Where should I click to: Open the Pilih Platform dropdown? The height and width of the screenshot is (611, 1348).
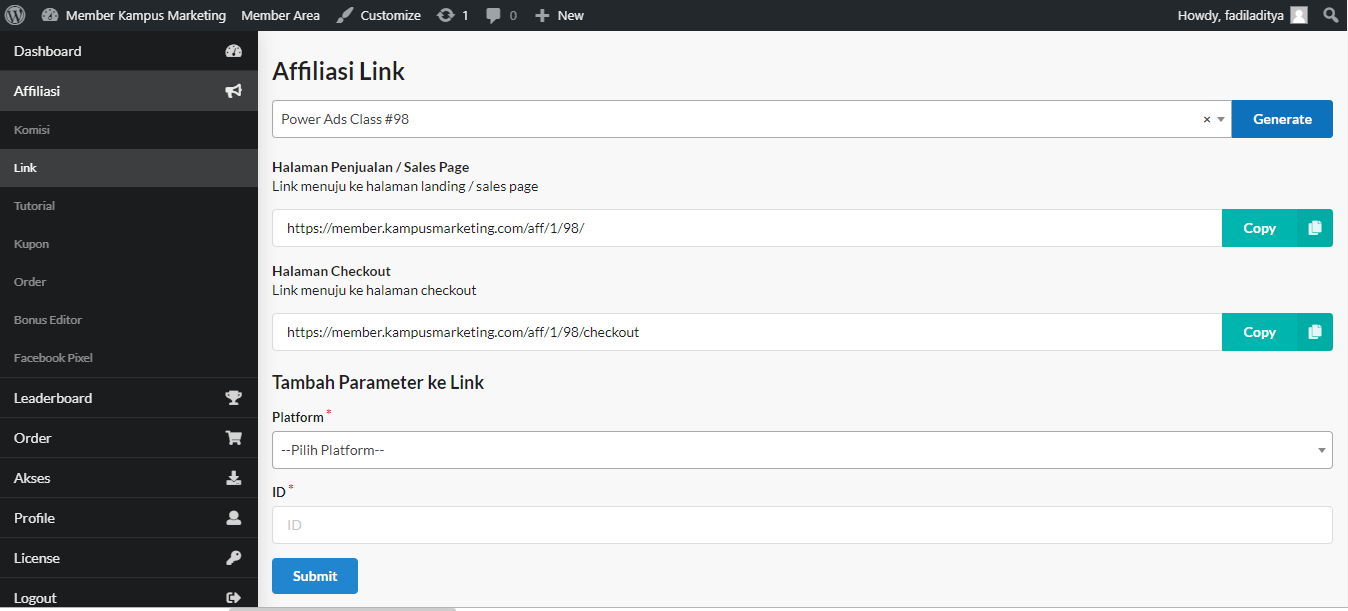801,450
